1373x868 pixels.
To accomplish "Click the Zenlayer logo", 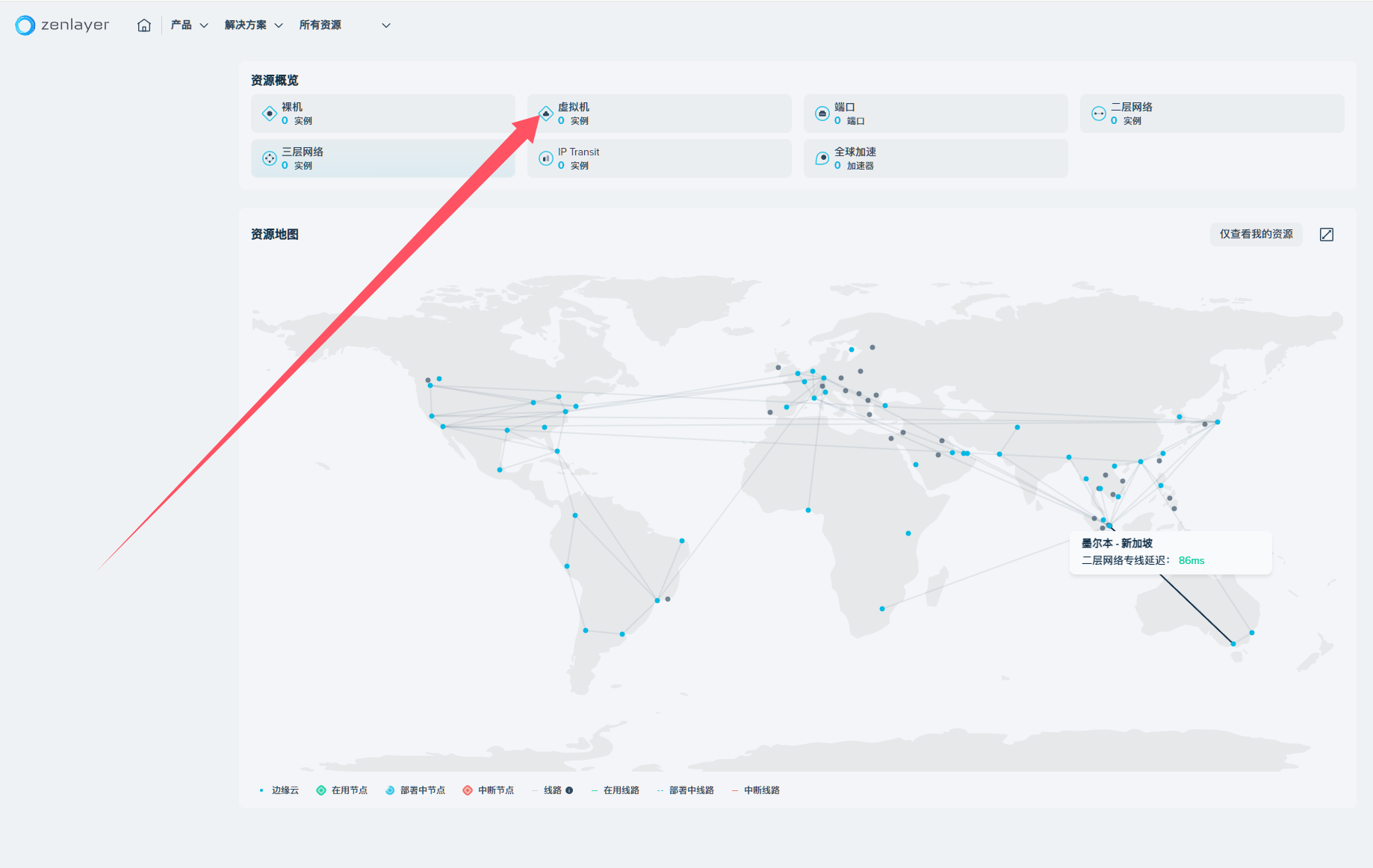I will [x=62, y=25].
